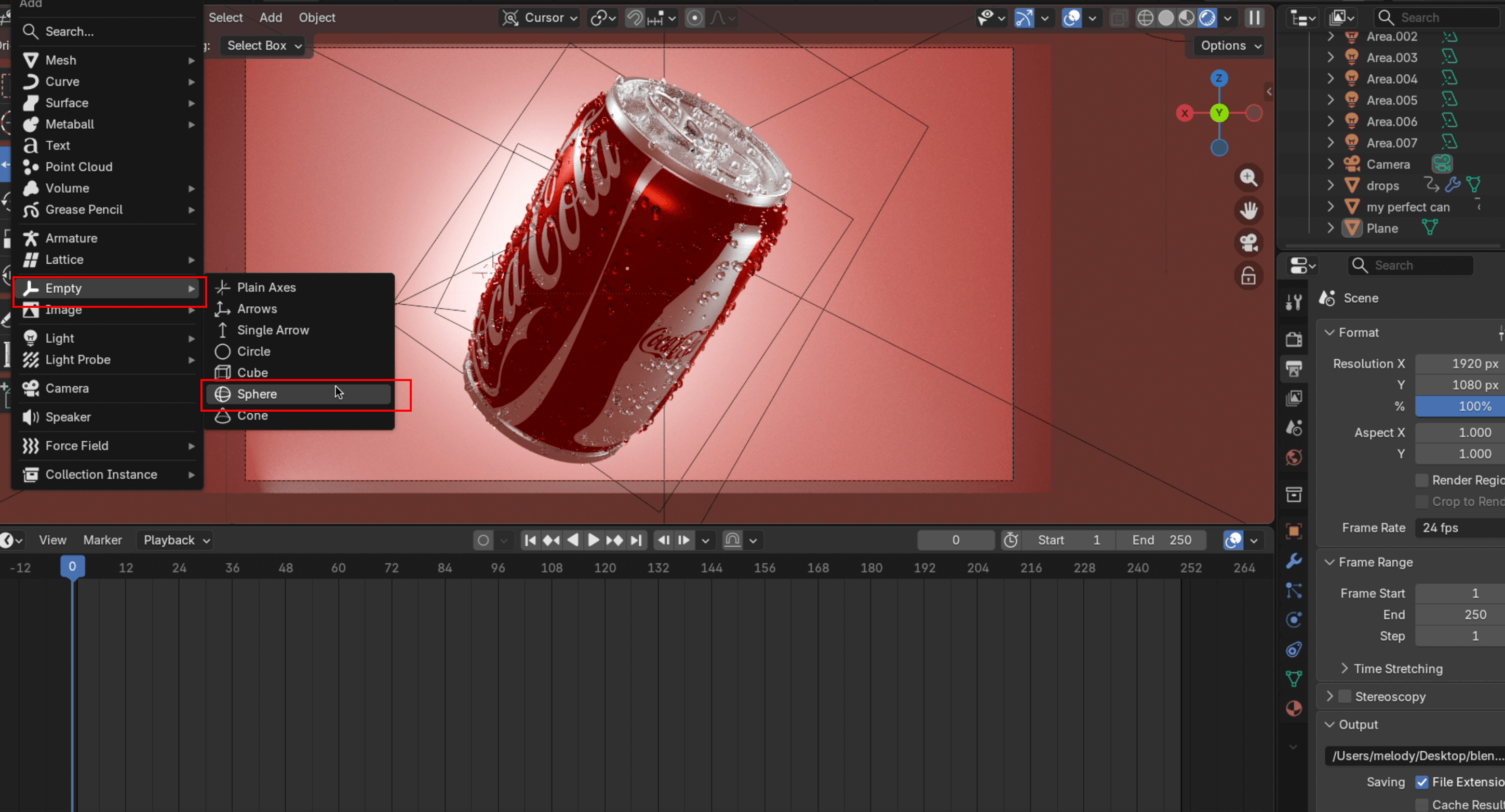
Task: Collapse the Format panel
Action: (1329, 332)
